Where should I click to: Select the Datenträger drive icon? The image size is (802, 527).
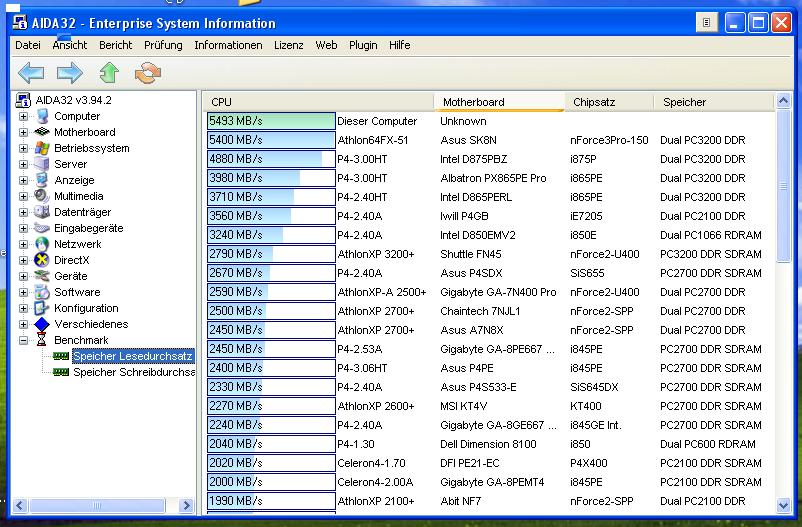[x=42, y=212]
